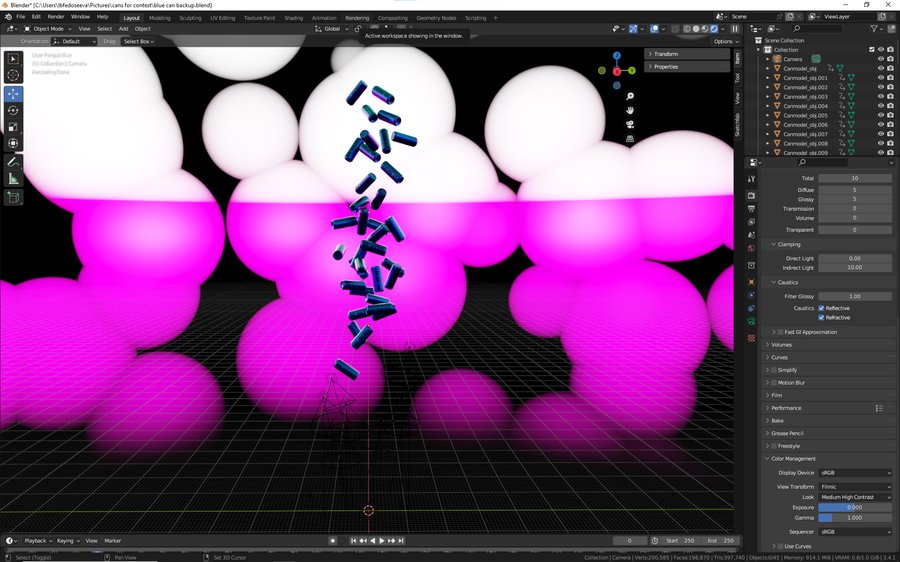Toggle camera view icon in viewport
Image resolution: width=900 pixels, height=562 pixels.
[x=630, y=125]
